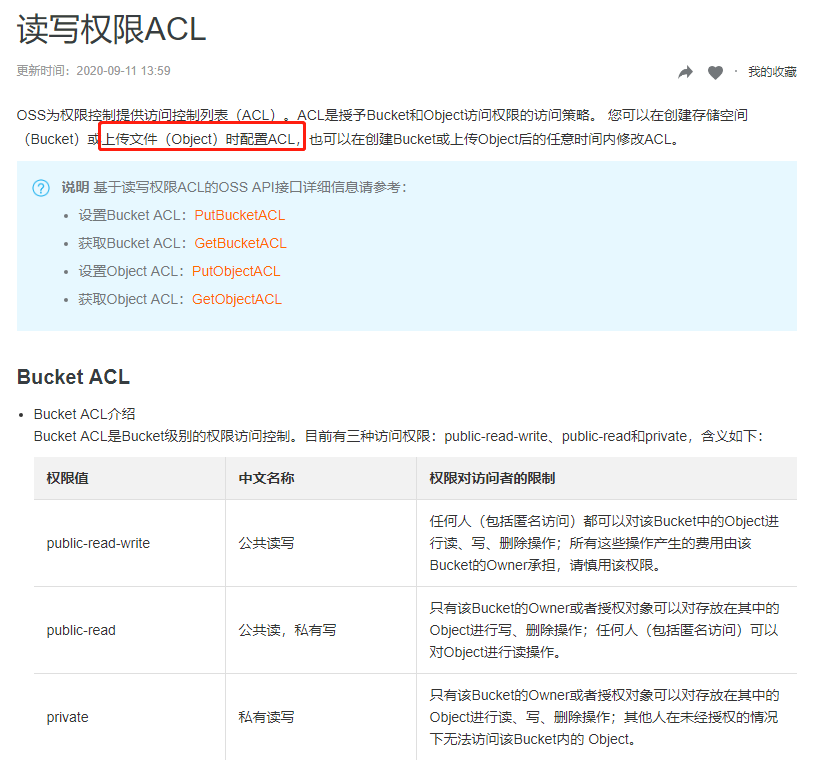
Task: Click the 获取Bucket ACL label text
Action: tap(132, 243)
